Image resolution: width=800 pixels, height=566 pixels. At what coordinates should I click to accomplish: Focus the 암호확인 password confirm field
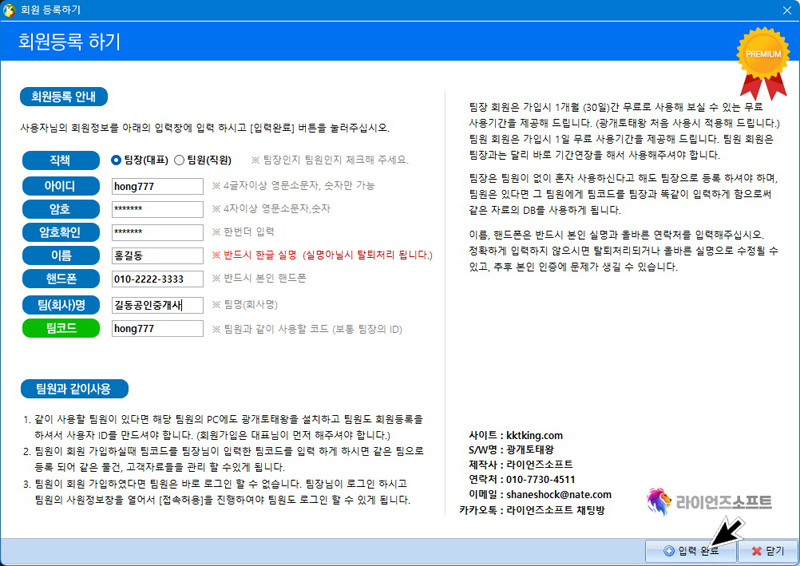[x=158, y=232]
